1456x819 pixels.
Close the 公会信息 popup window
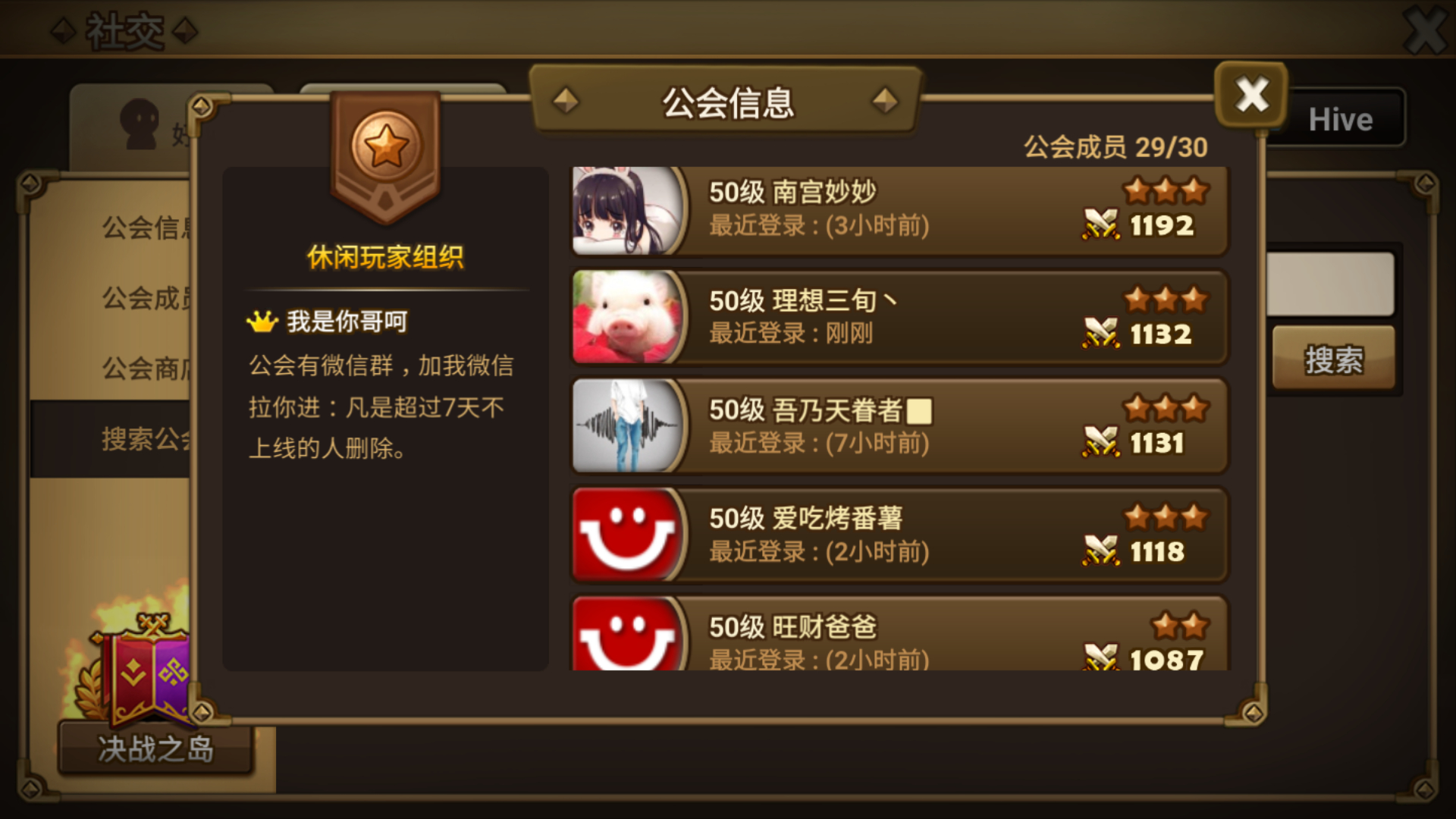1251,95
